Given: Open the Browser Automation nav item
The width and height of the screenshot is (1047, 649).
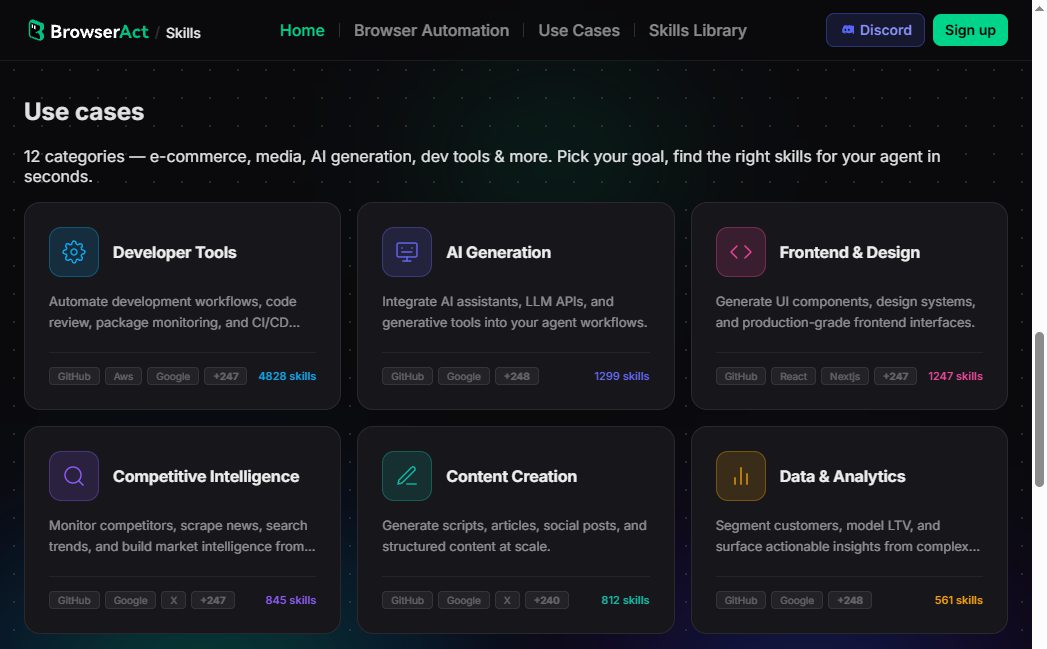Looking at the screenshot, I should pyautogui.click(x=431, y=31).
